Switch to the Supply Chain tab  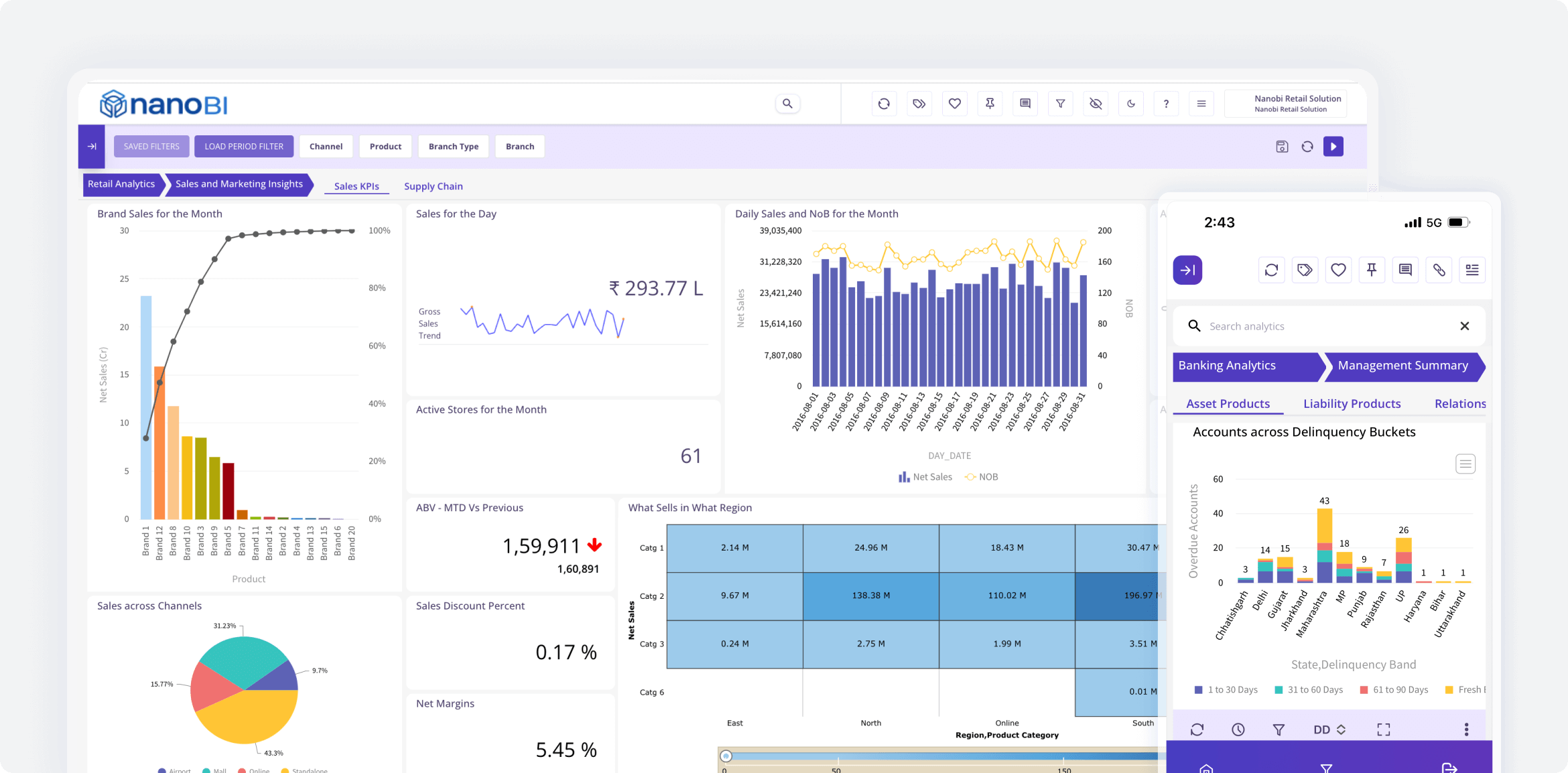[433, 186]
